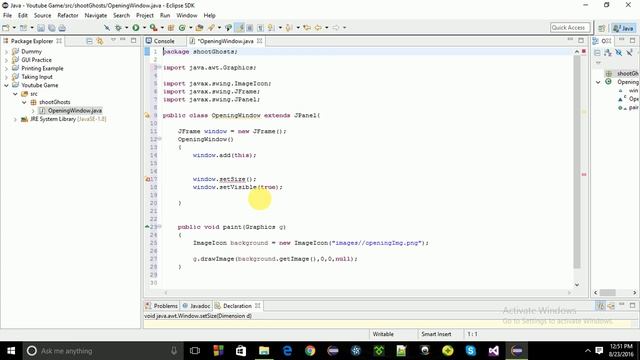
Task: Open the dropdown next to New Class icon
Action: (190, 28)
